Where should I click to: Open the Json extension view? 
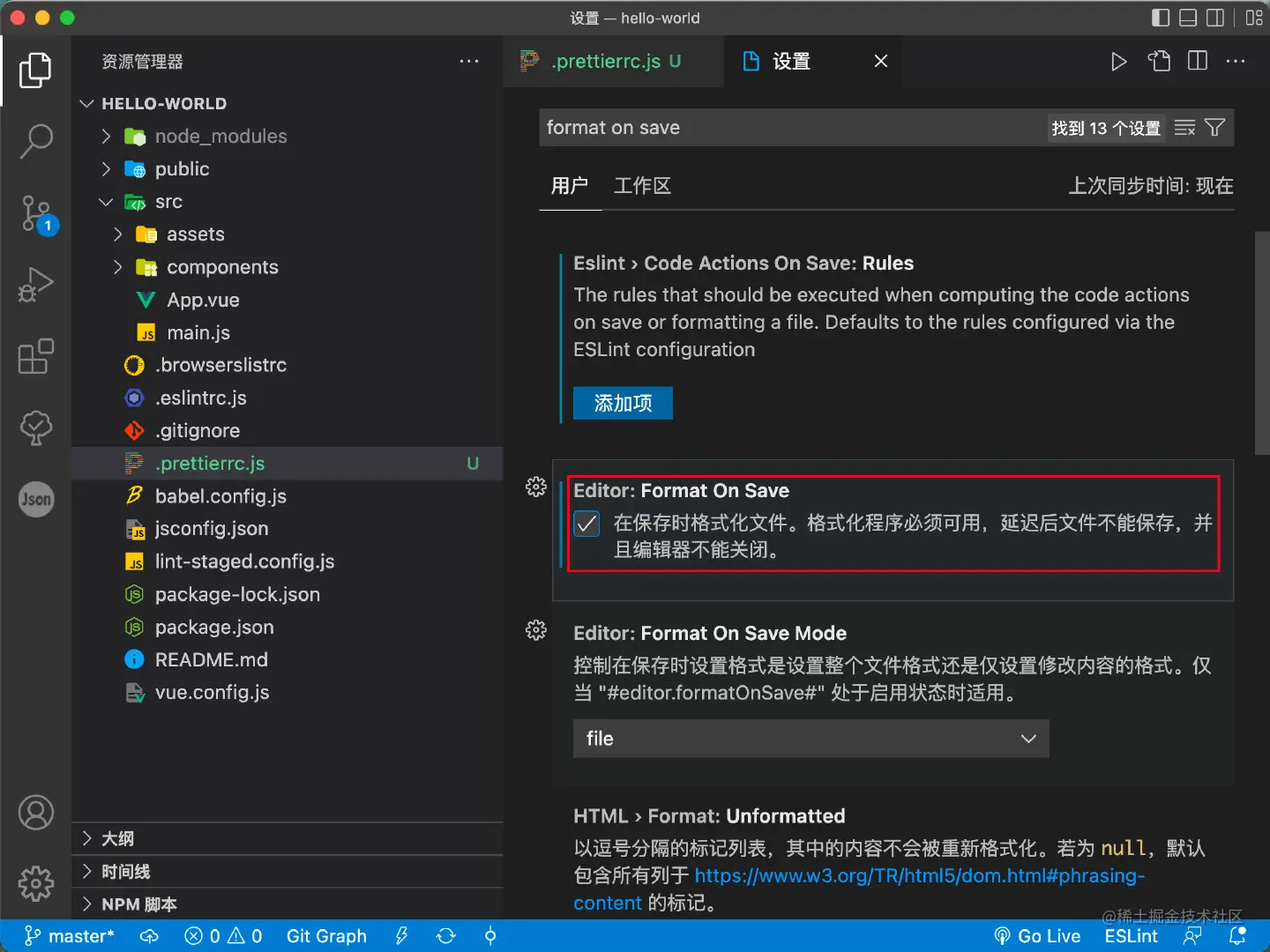coord(35,500)
